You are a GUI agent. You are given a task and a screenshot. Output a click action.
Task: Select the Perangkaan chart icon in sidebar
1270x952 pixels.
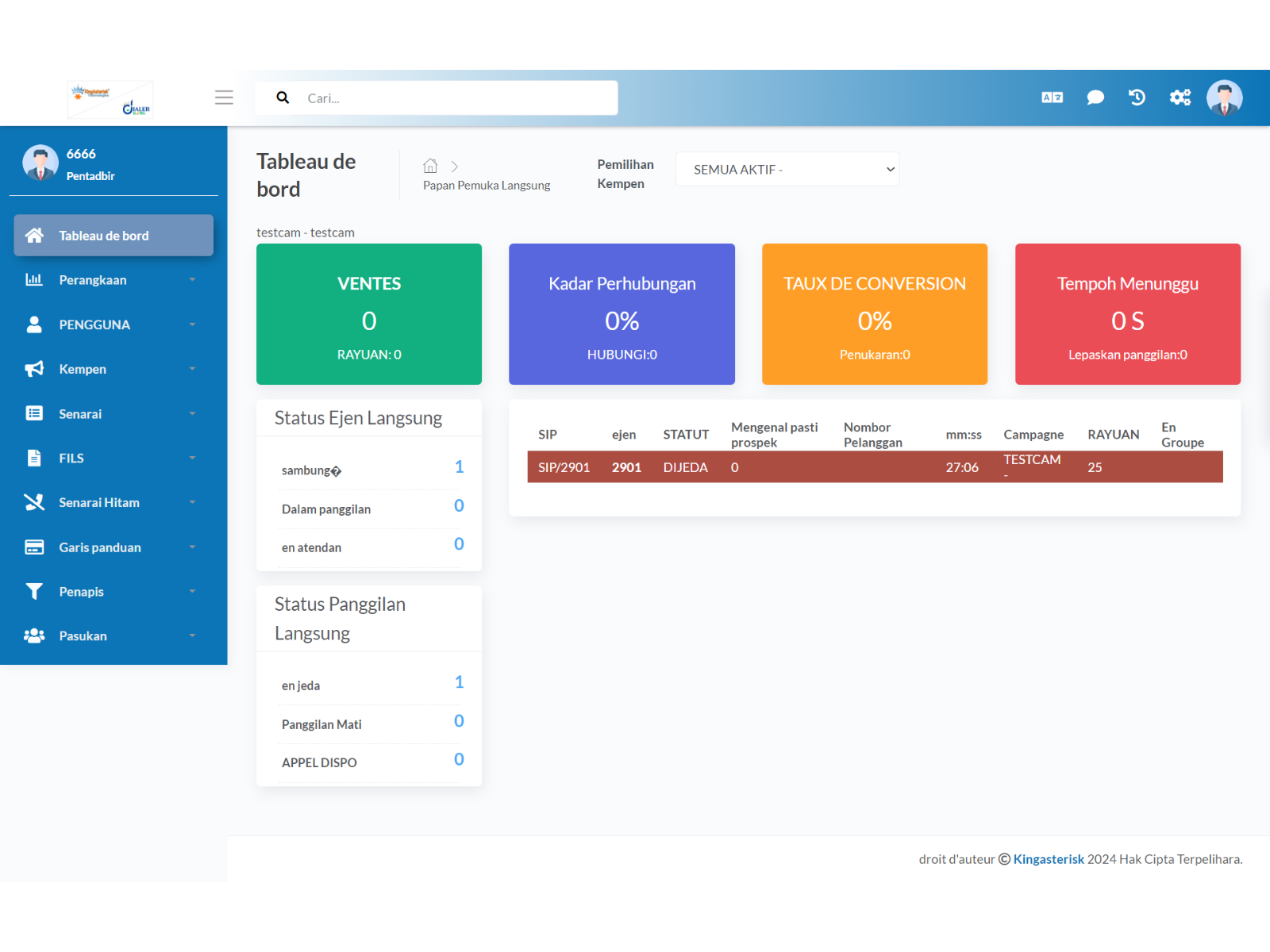pyautogui.click(x=34, y=279)
